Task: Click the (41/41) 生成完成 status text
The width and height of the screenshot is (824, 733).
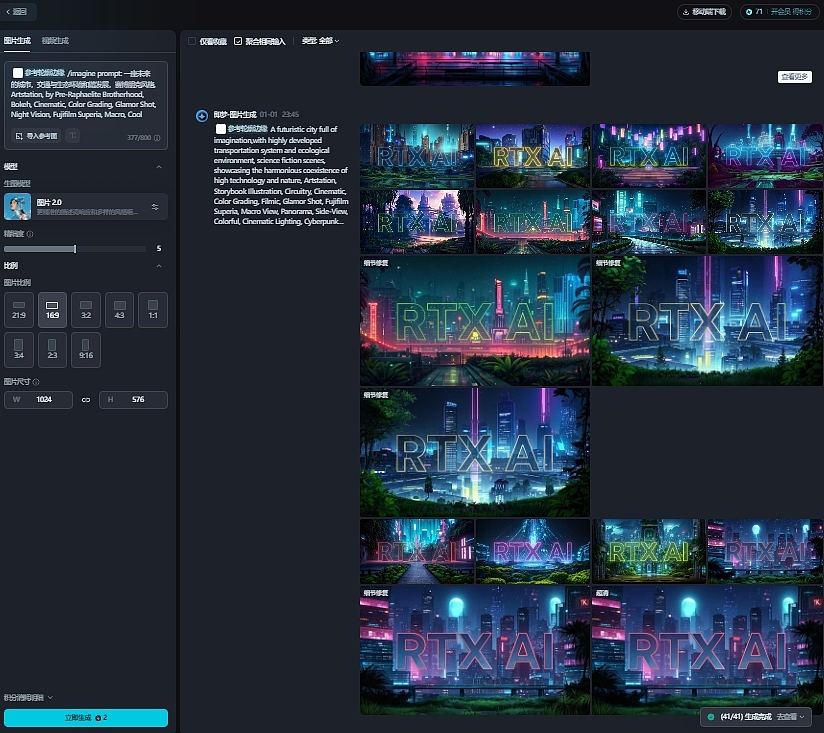Action: pos(746,717)
